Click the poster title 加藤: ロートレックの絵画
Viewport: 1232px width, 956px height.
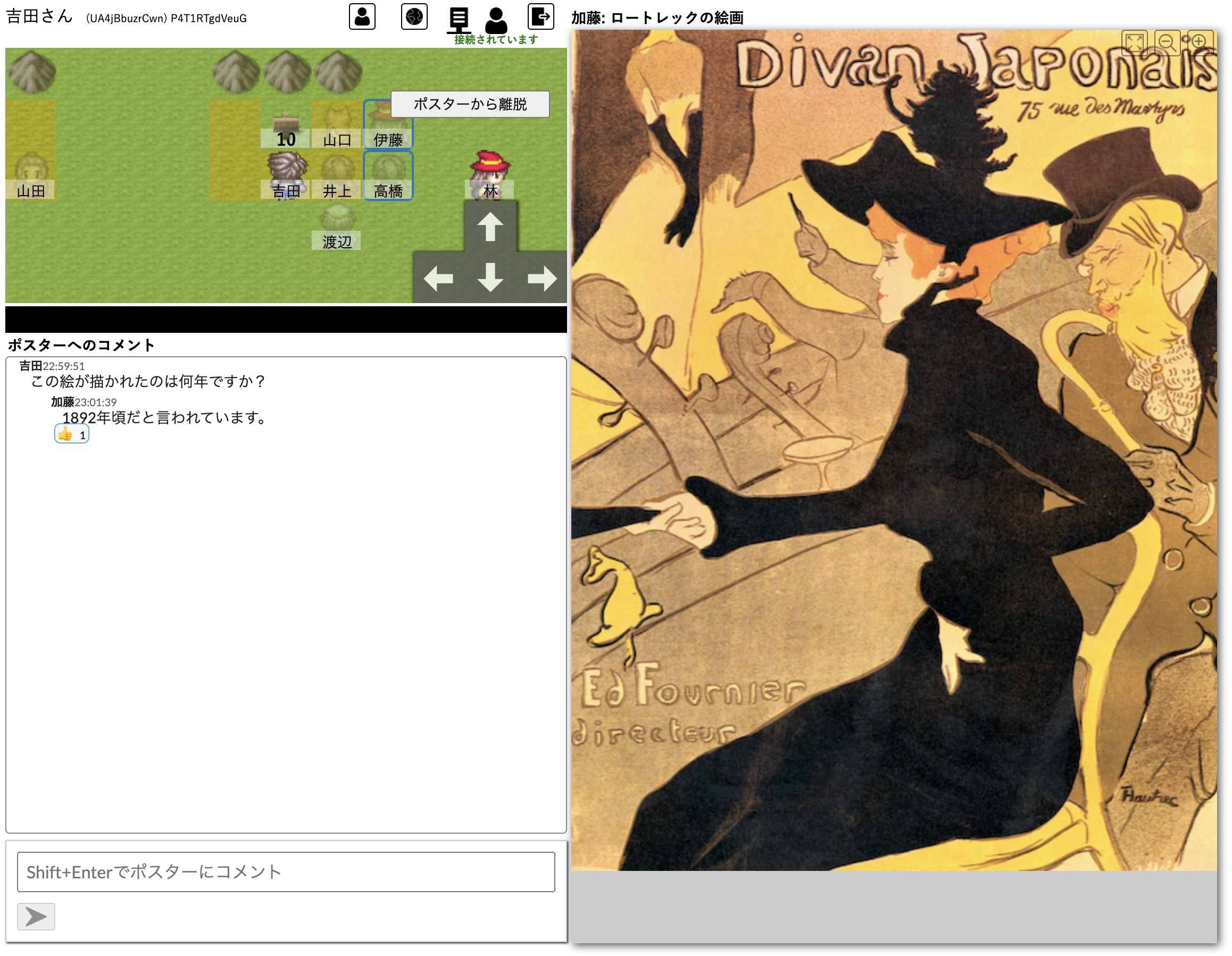(657, 18)
